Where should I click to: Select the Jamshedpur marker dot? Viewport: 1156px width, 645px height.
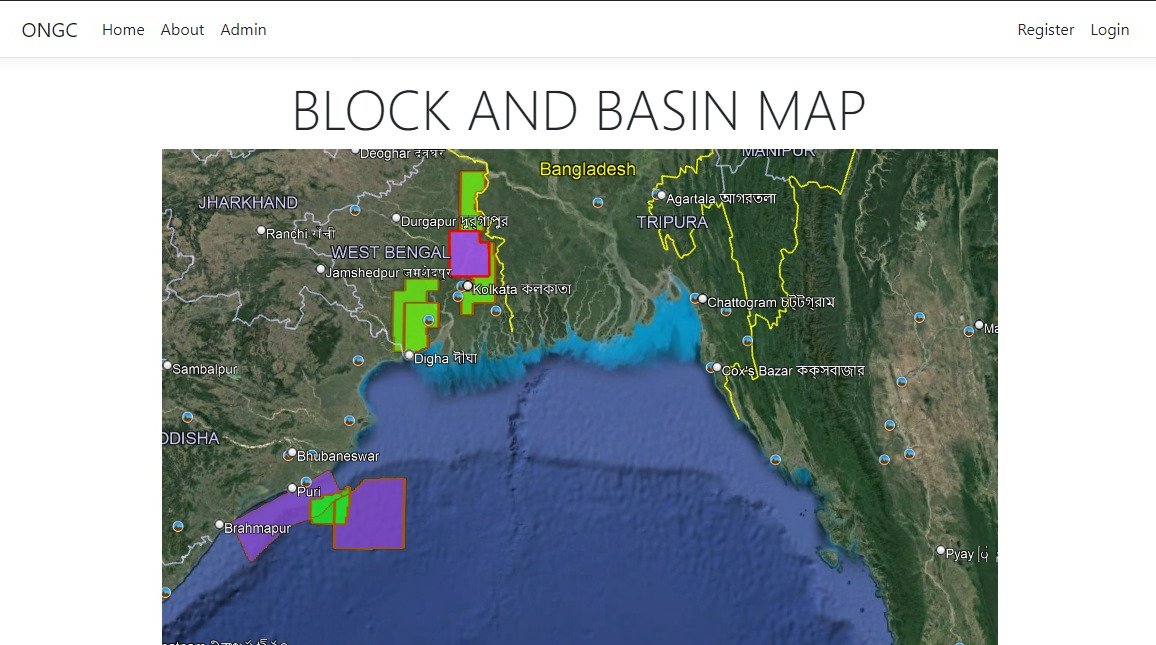pos(321,270)
